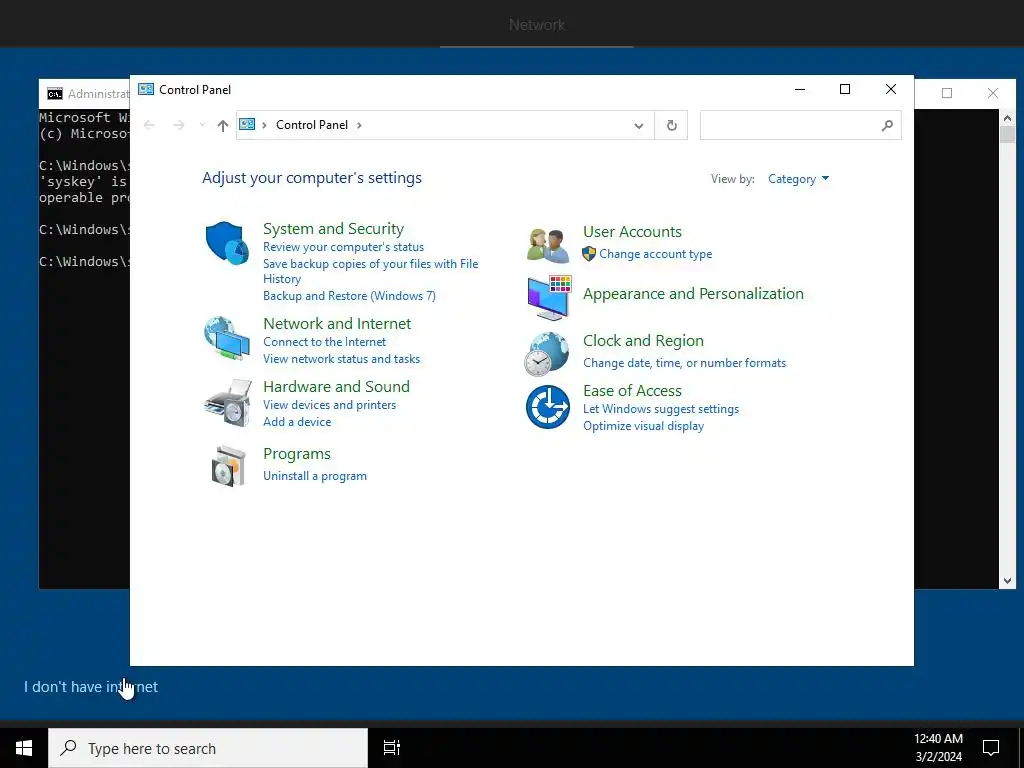Open the Windows Start button
The height and width of the screenshot is (768, 1024).
[24, 748]
